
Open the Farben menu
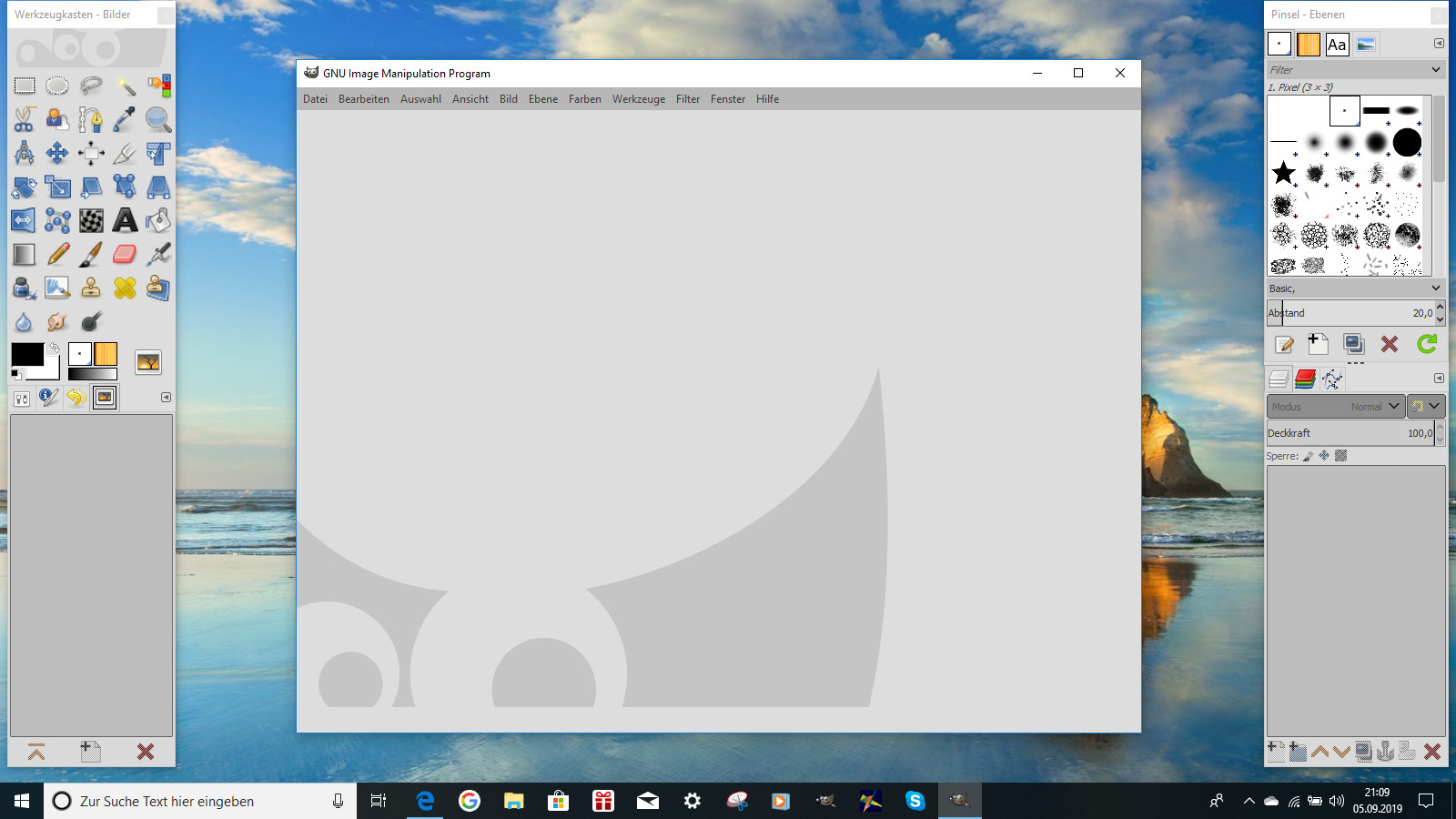tap(585, 99)
